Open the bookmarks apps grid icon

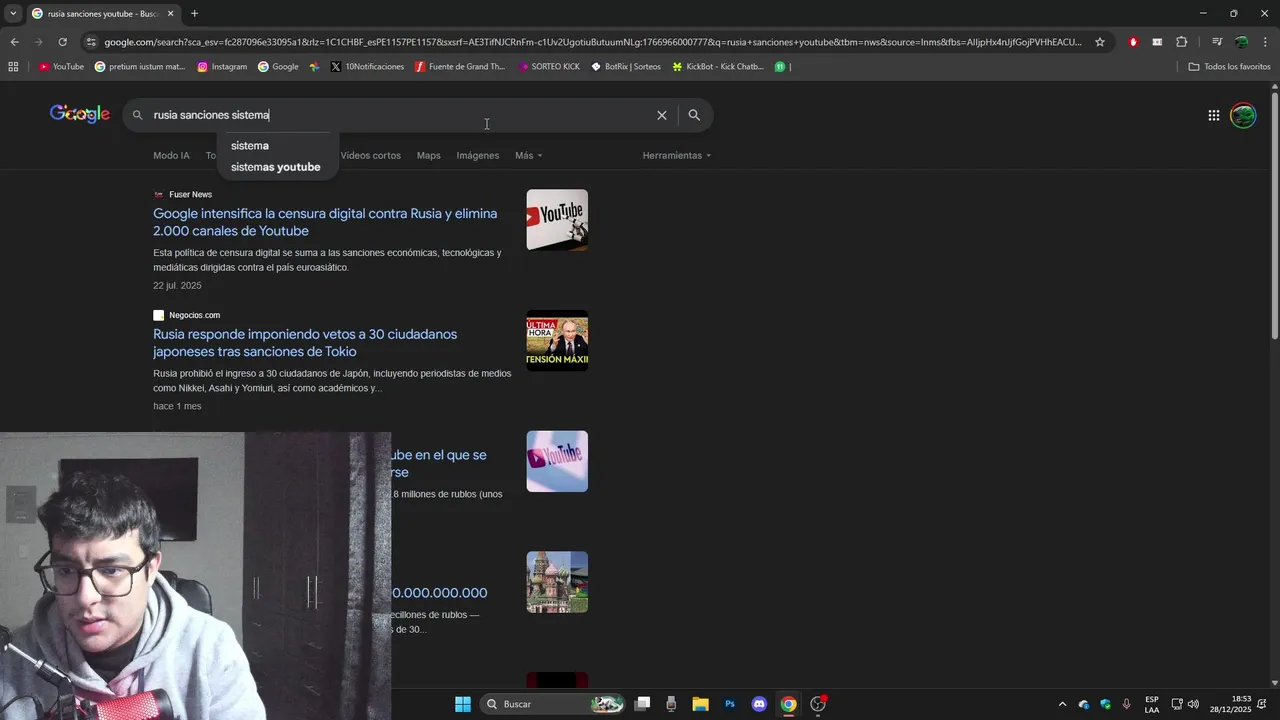pyautogui.click(x=13, y=67)
